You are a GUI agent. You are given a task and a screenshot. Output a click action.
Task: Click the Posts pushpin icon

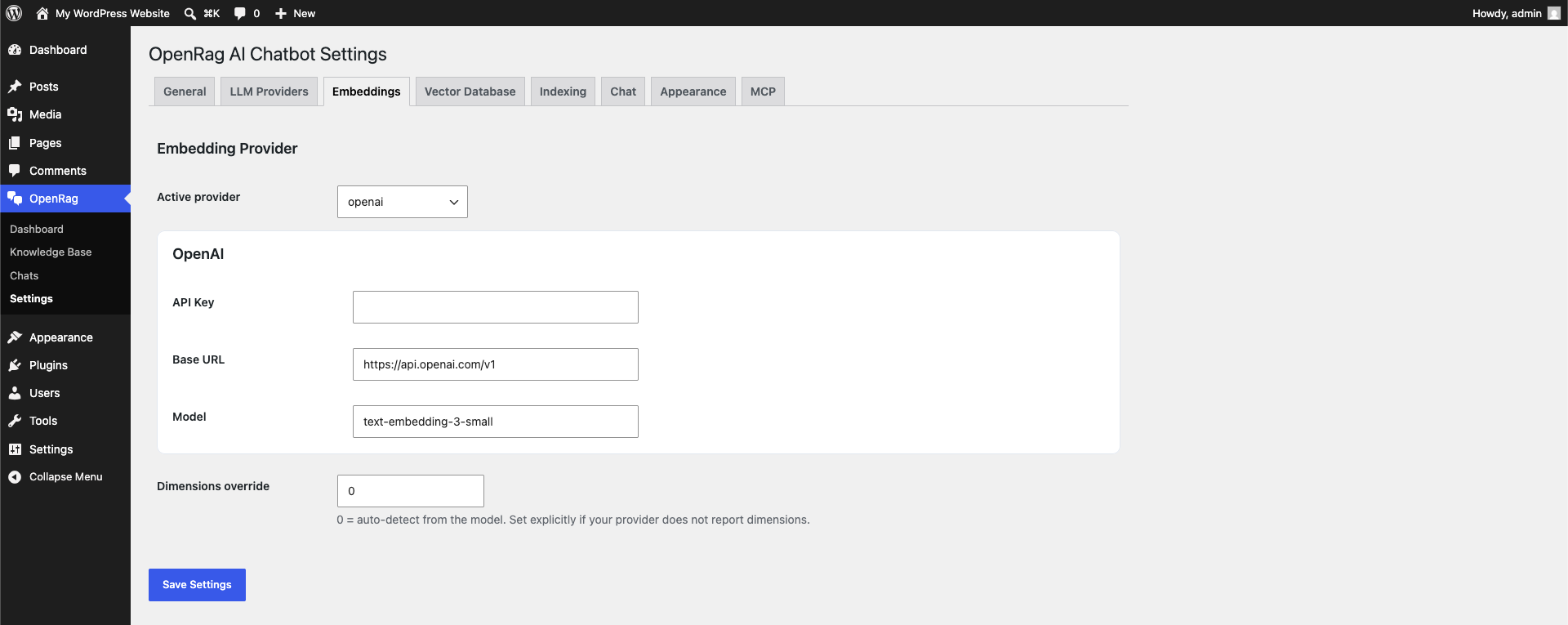click(15, 87)
